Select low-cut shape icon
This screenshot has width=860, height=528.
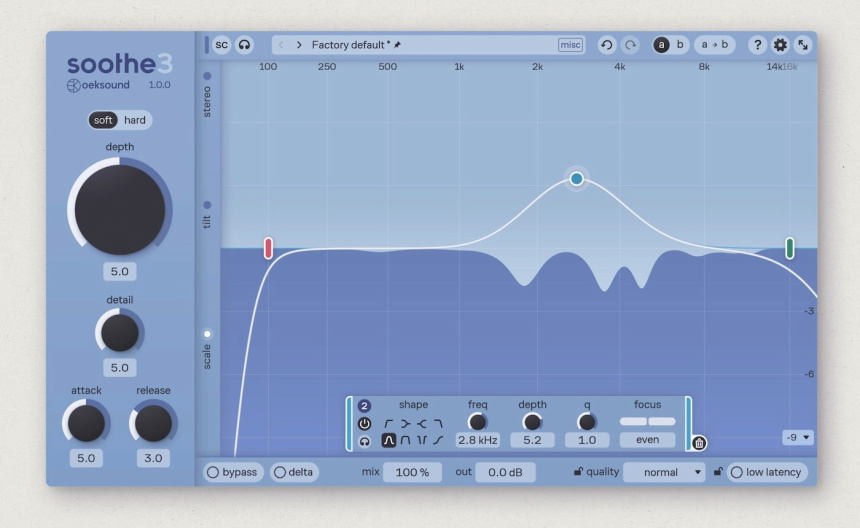tap(389, 423)
